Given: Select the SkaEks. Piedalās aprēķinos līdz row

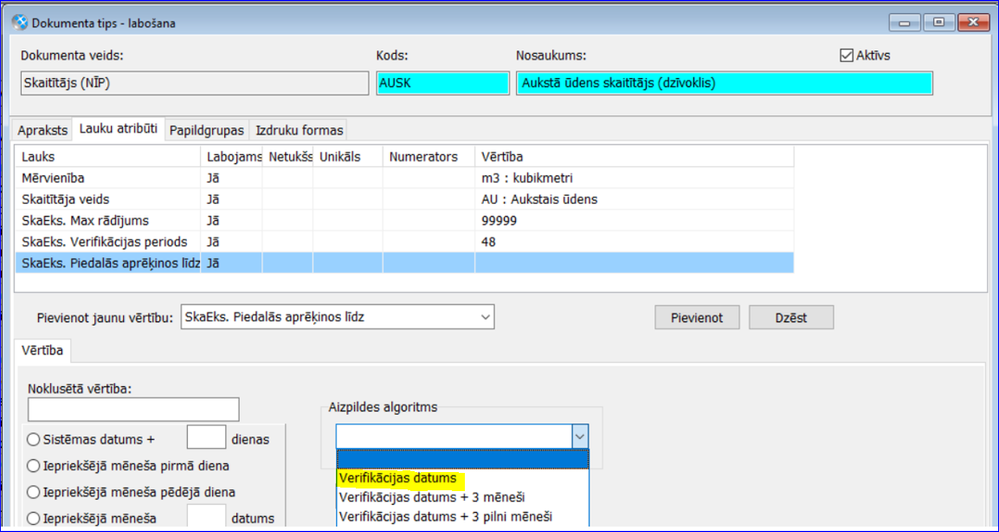Looking at the screenshot, I should pos(405,262).
